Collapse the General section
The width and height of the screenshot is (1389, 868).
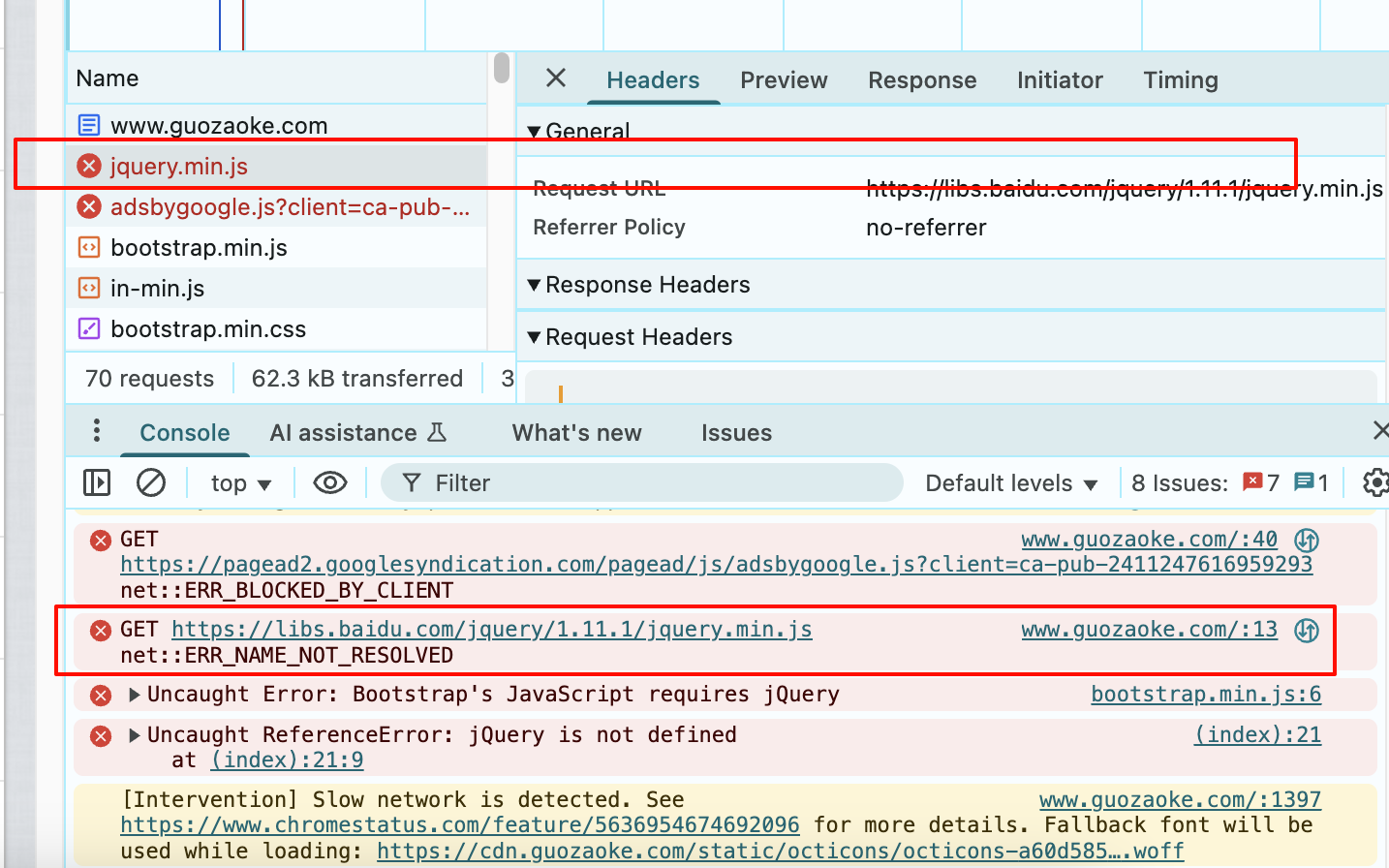click(534, 131)
